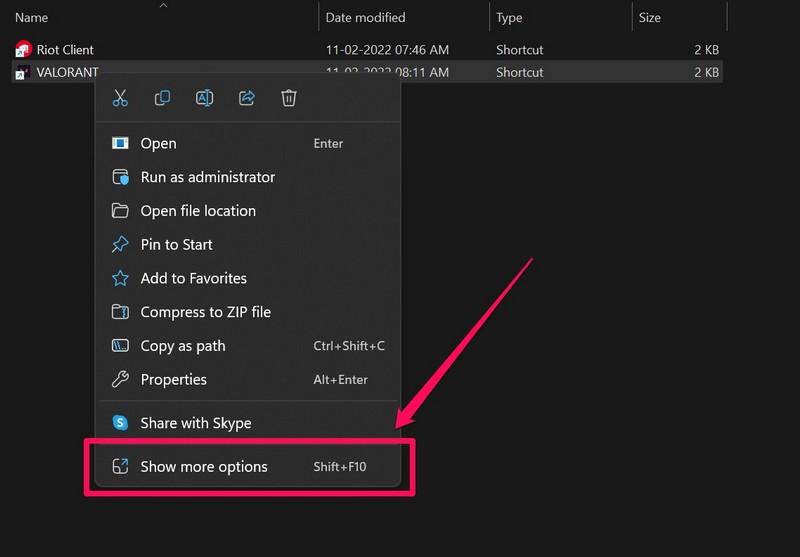Choose Compress to ZIP file
800x557 pixels.
[x=205, y=312]
